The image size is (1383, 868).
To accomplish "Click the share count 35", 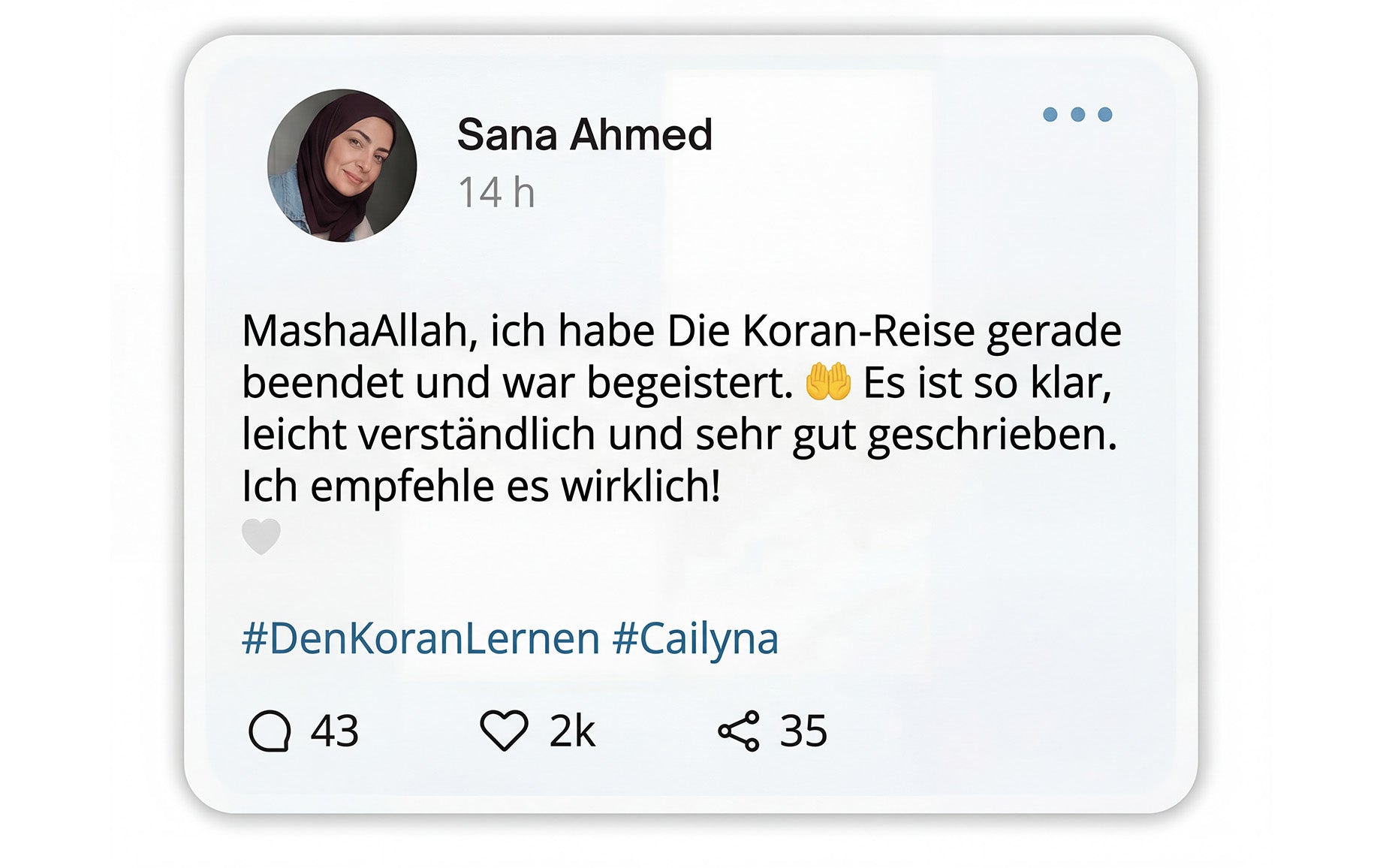I will click(x=803, y=731).
